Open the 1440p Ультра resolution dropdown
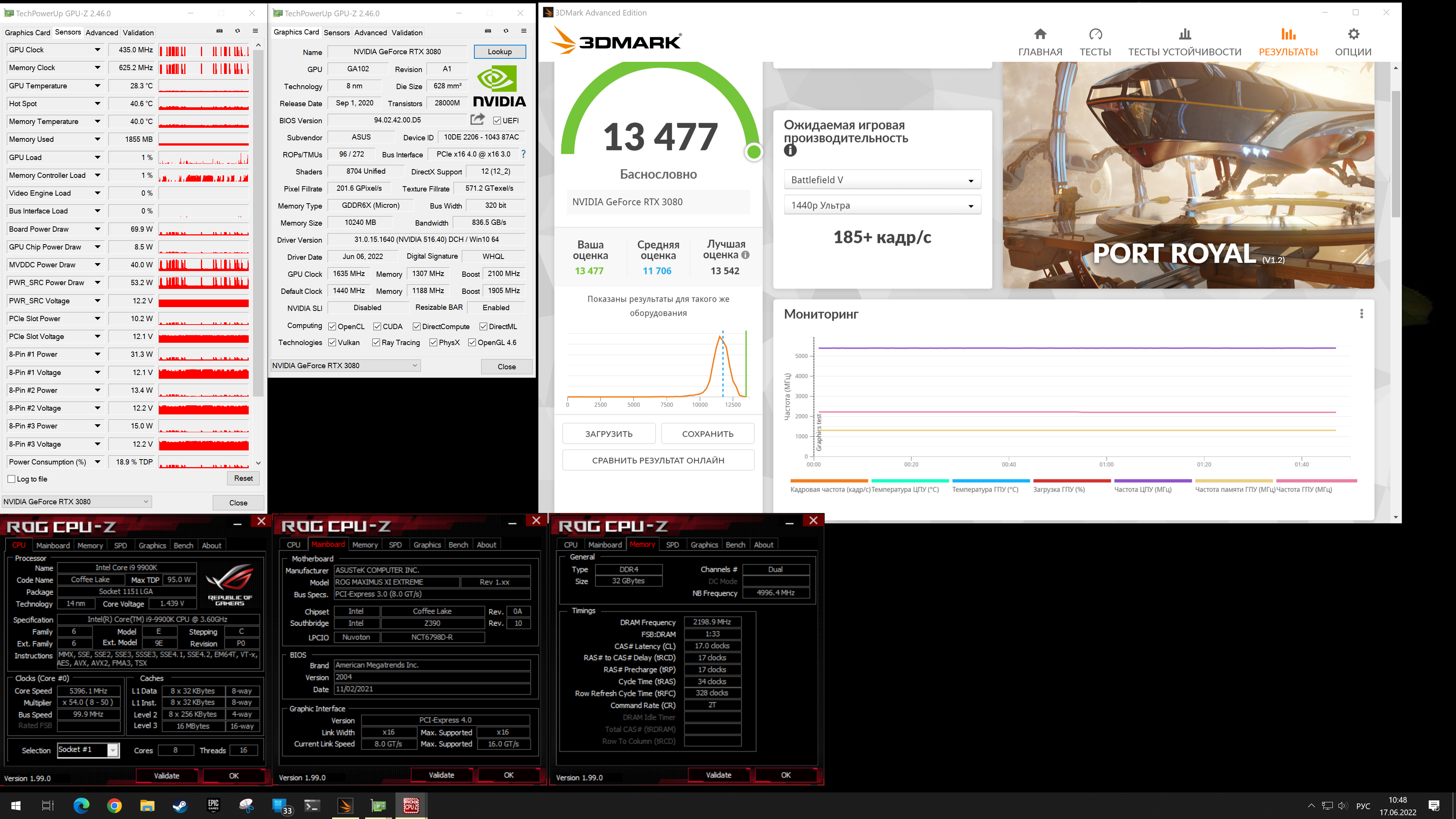 point(882,205)
